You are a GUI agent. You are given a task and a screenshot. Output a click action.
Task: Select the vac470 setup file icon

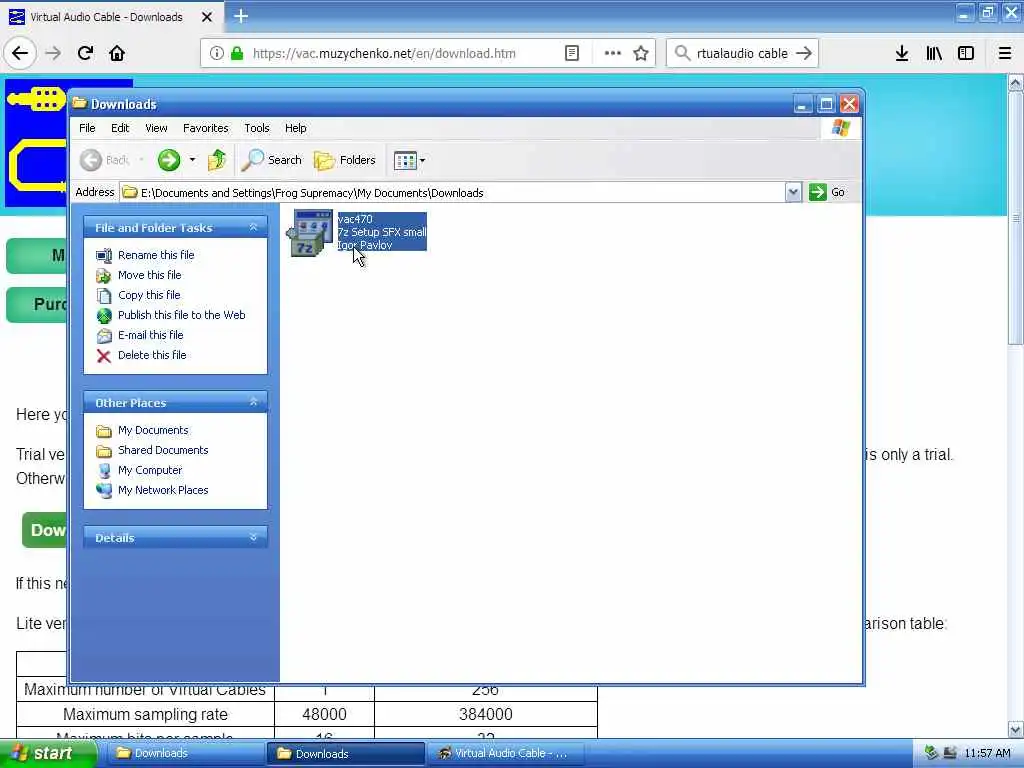pos(310,232)
